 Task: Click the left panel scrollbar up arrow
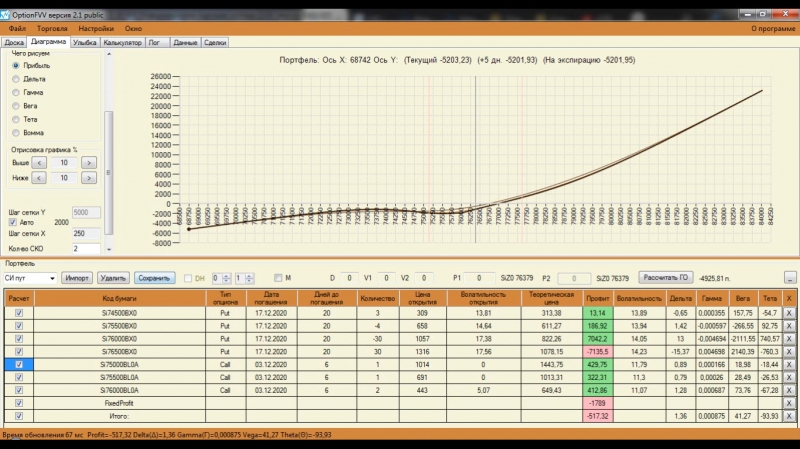coord(109,54)
